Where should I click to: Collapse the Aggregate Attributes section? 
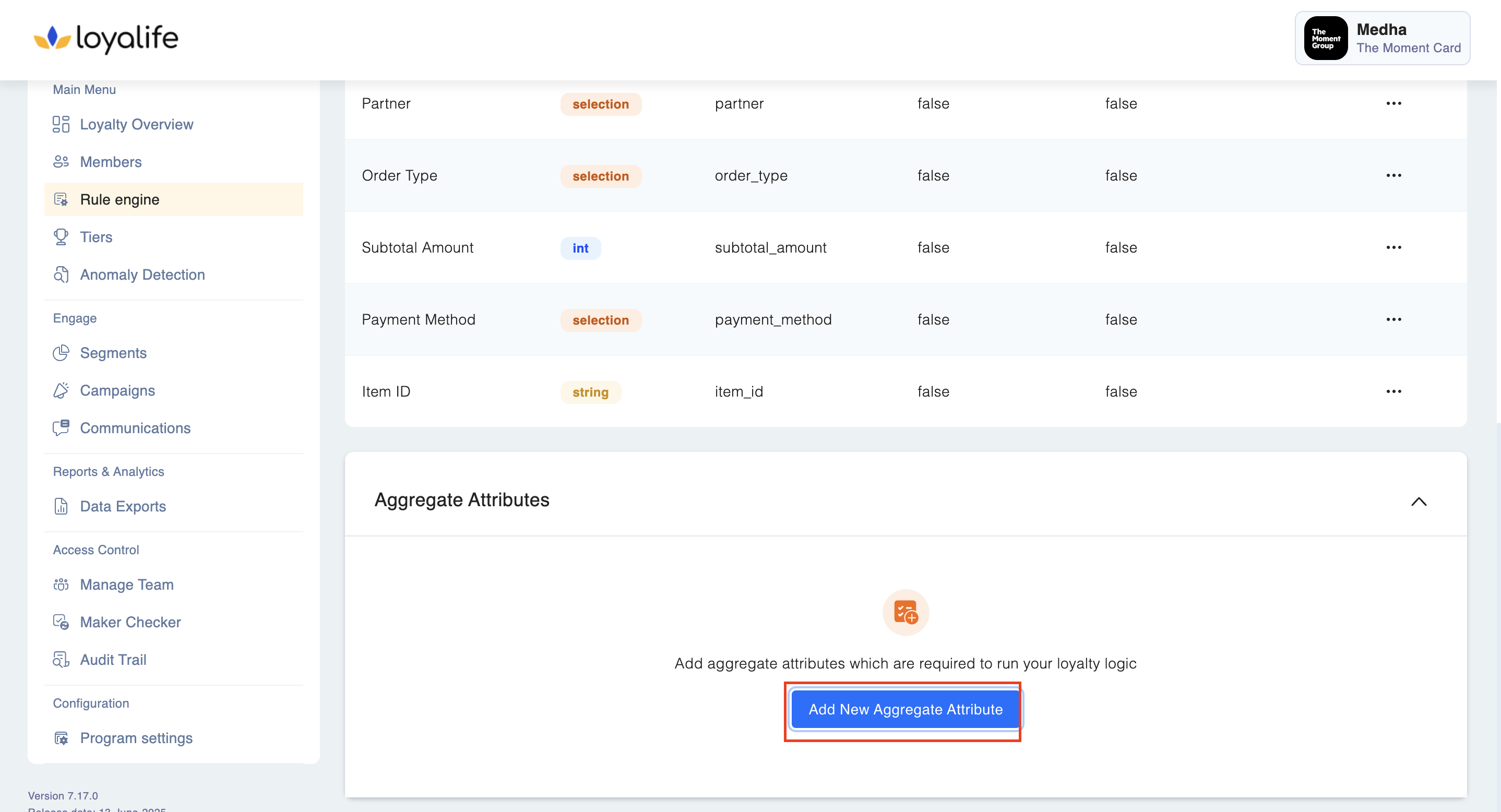point(1418,501)
